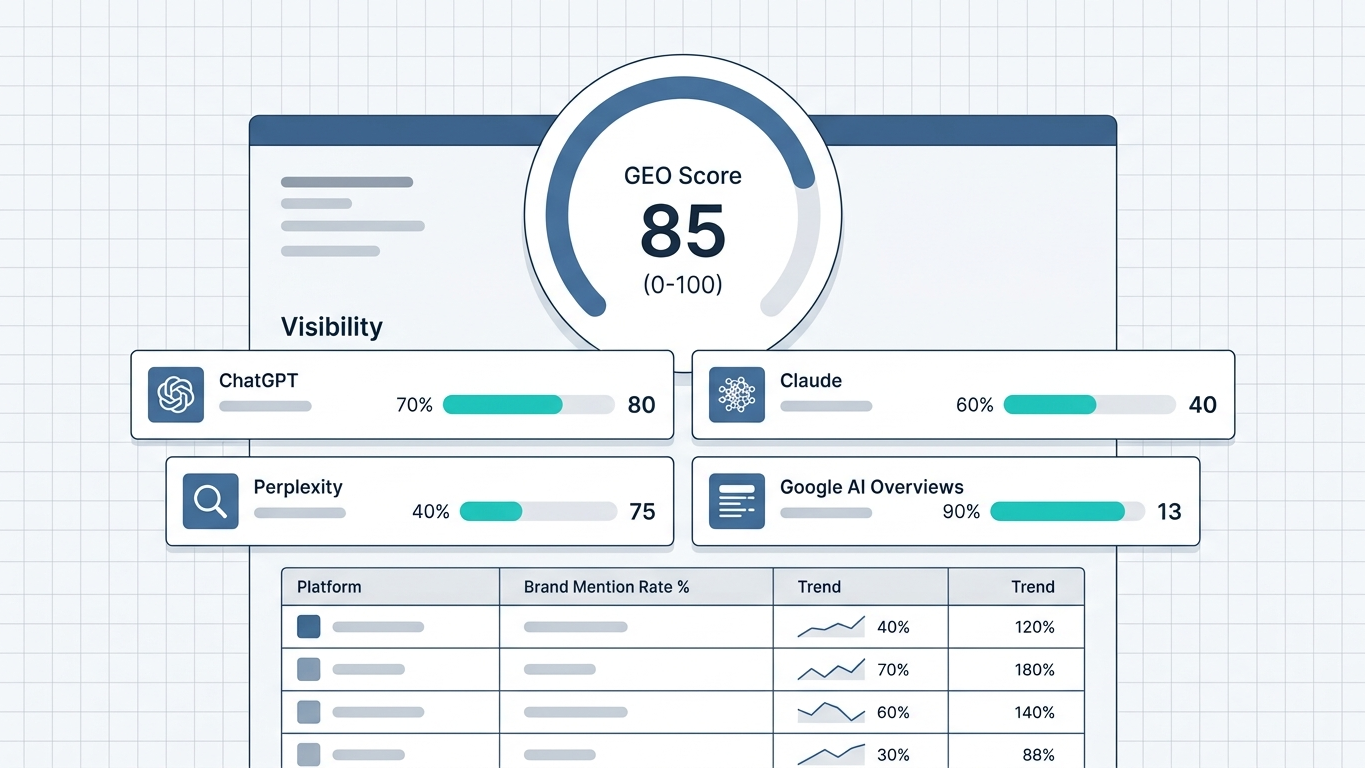Click the Perplexity score 75

pos(642,511)
